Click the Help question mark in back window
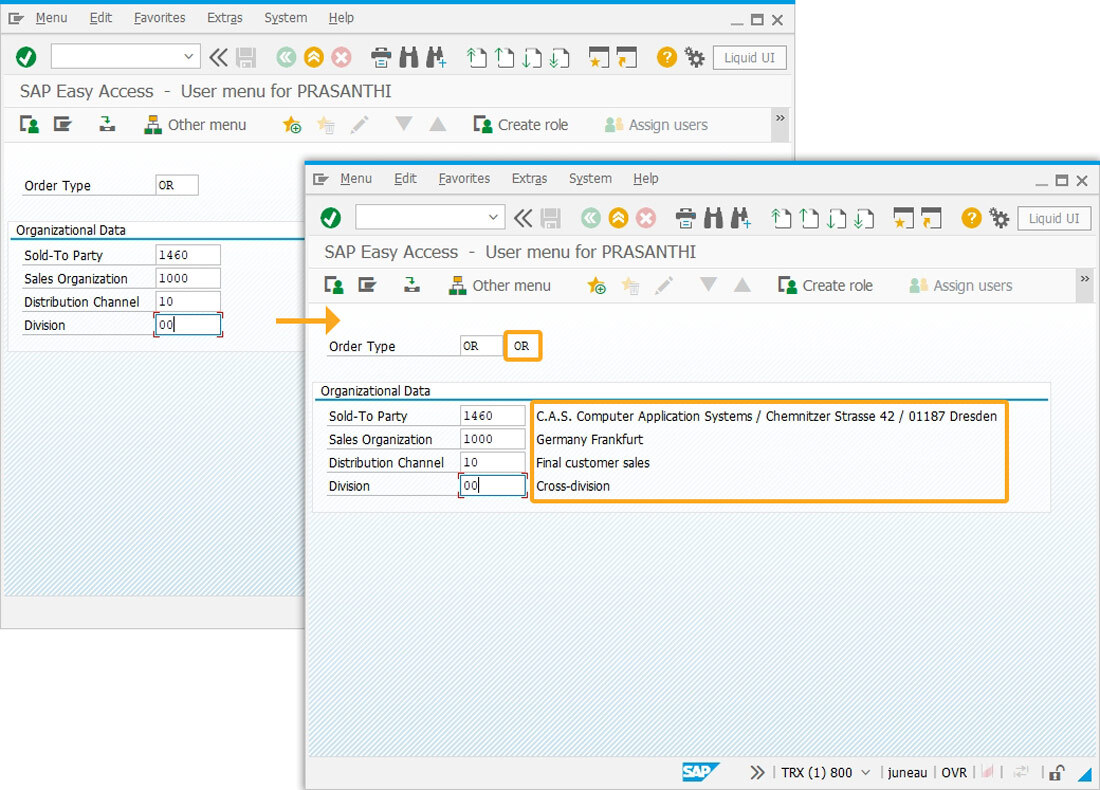Viewport: 1100px width, 790px height. click(666, 58)
